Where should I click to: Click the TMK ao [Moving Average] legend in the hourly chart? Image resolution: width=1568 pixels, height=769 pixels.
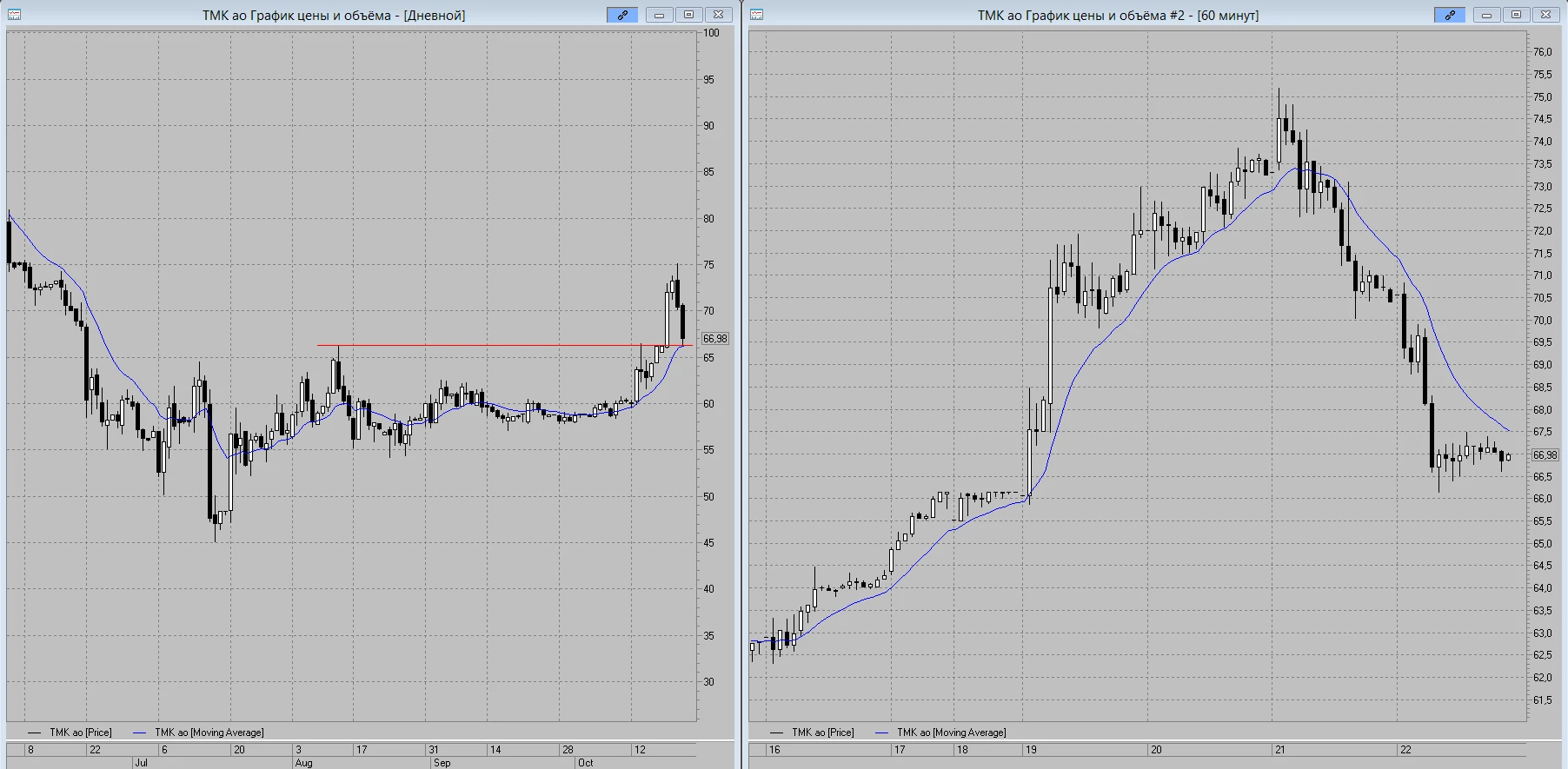[940, 733]
